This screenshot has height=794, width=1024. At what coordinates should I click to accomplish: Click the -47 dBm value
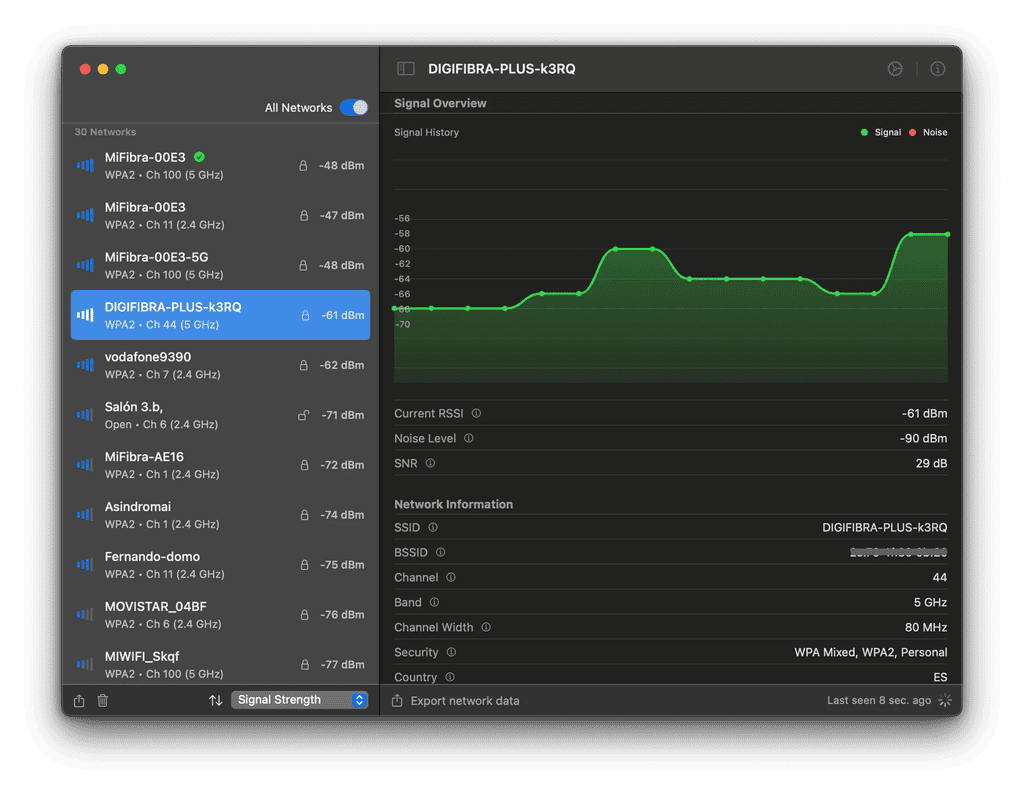click(342, 215)
